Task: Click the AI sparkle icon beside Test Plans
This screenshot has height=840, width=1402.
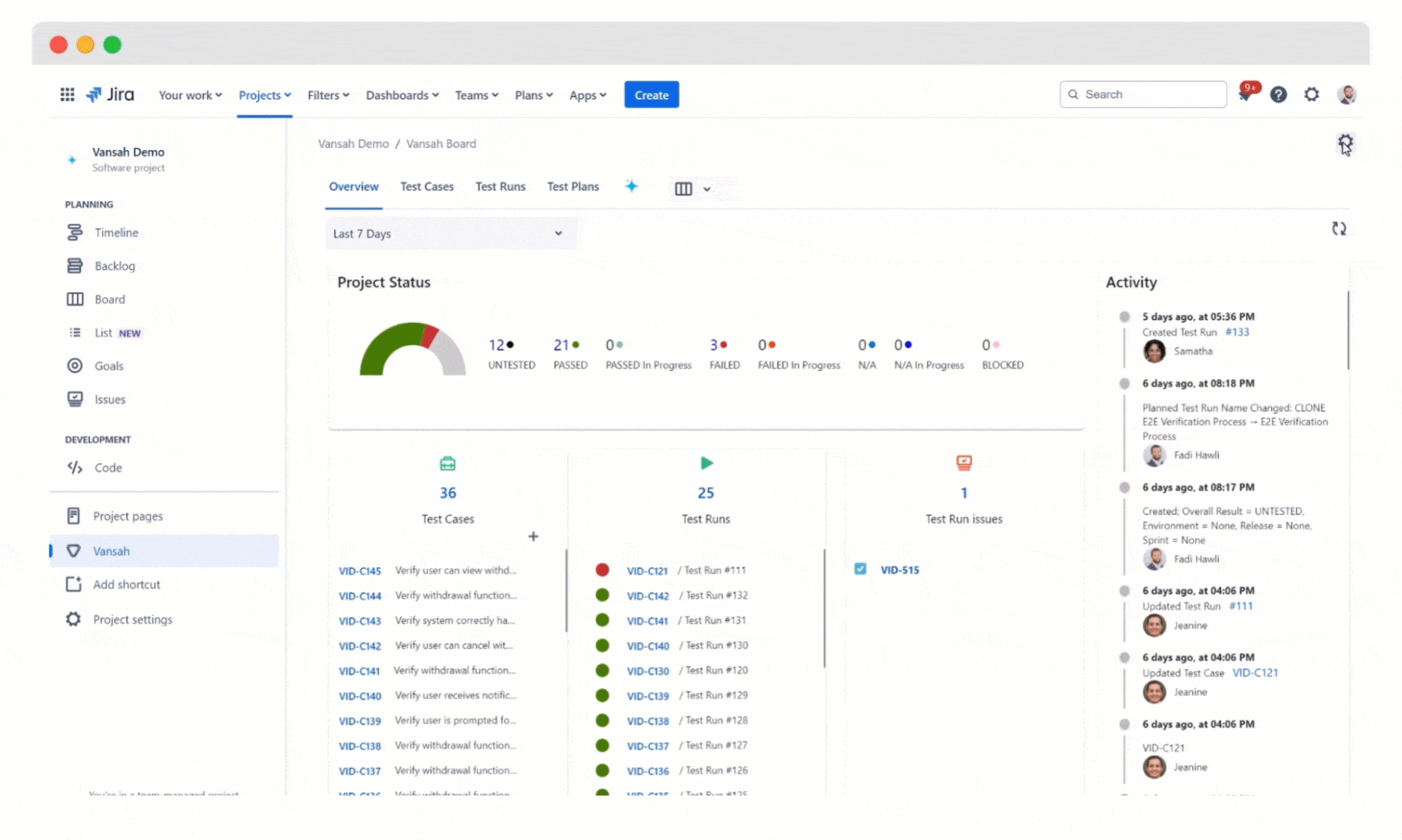Action: tap(631, 186)
